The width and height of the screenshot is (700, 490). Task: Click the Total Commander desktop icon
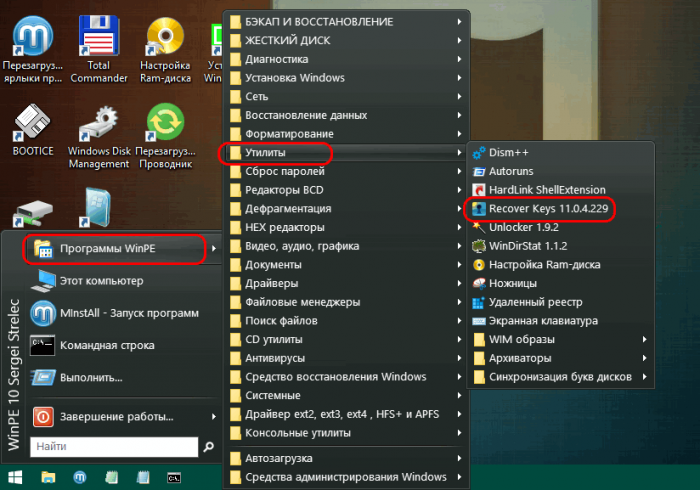coord(99,50)
